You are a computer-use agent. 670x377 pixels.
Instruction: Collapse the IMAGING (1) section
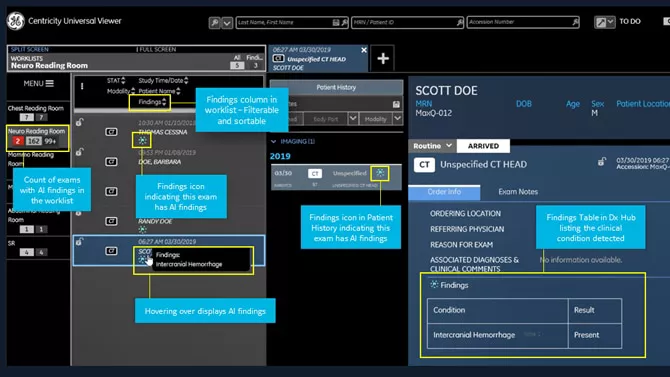(x=273, y=141)
